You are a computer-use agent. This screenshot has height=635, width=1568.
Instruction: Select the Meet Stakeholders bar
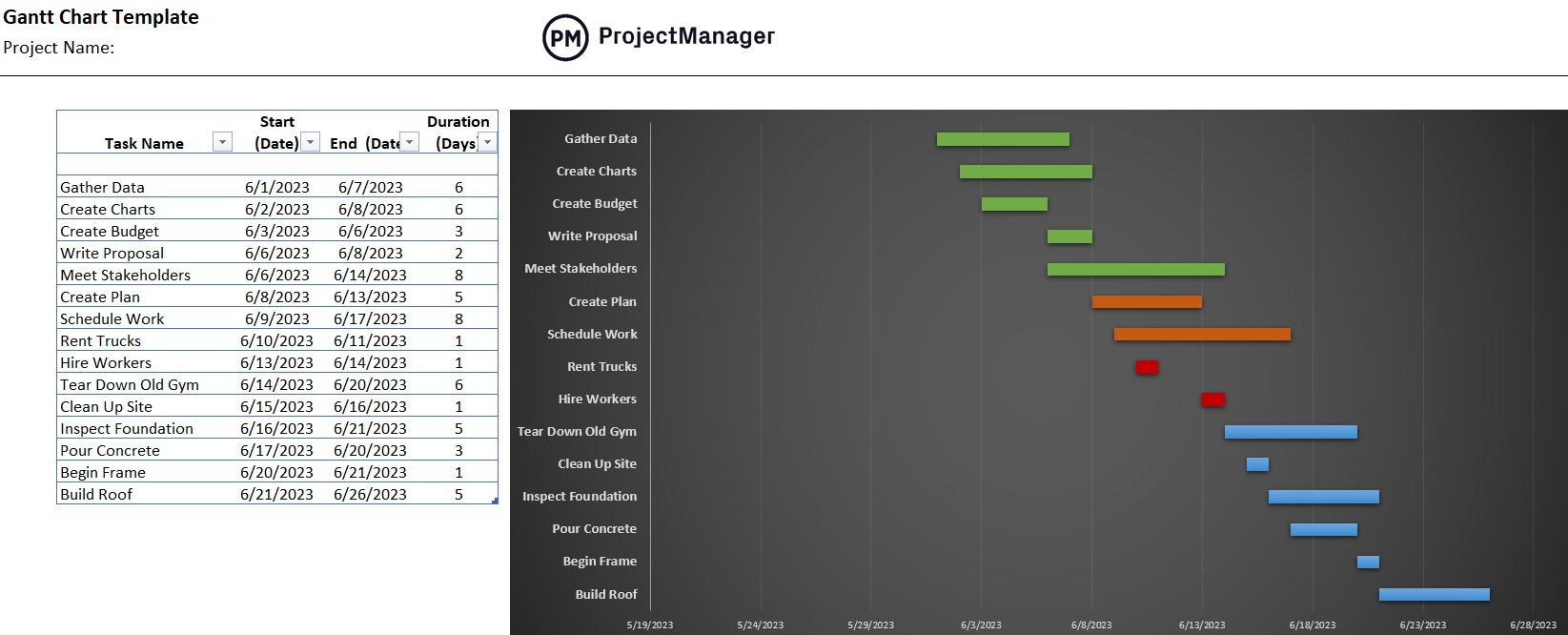[x=1135, y=268]
